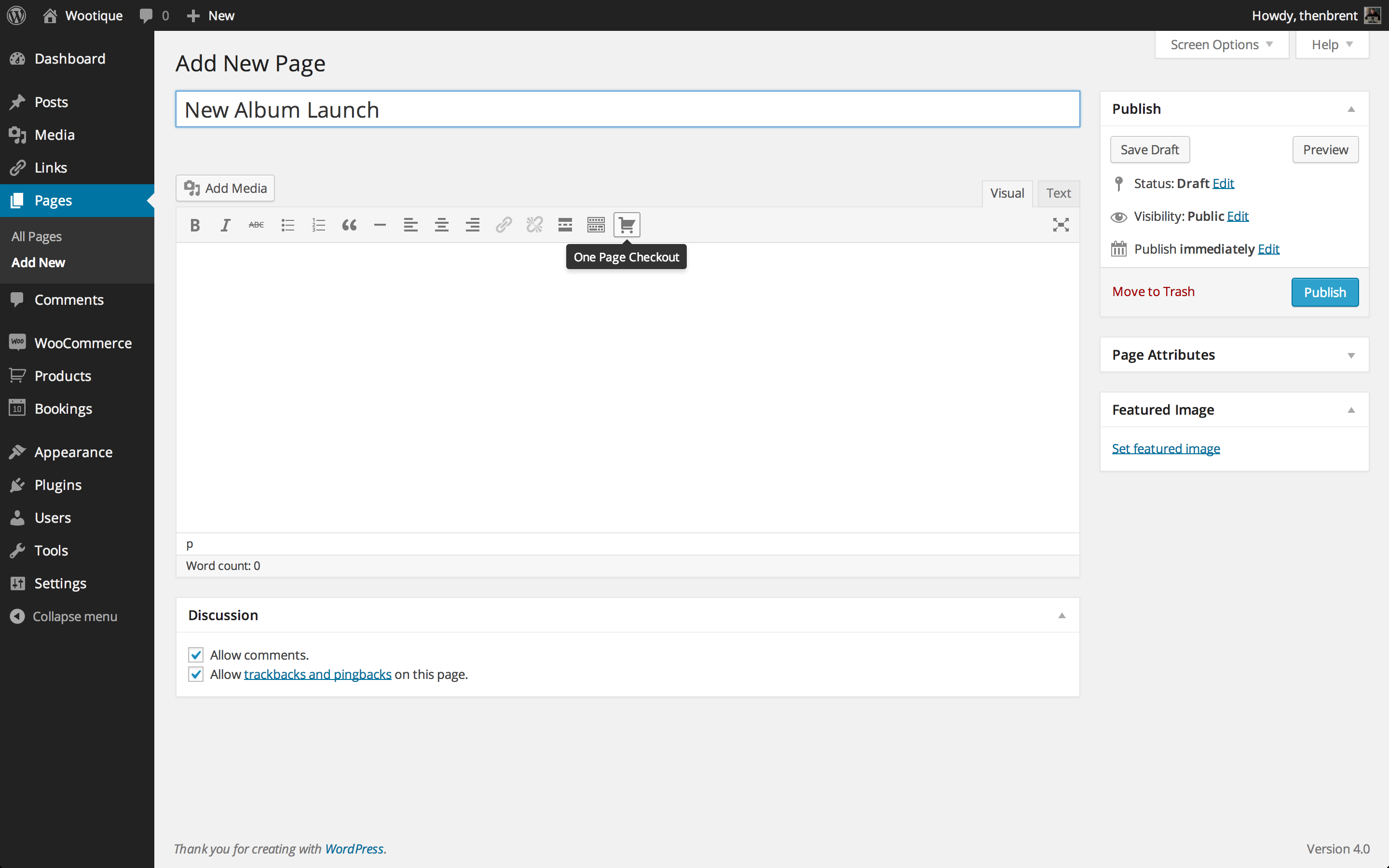Open WooCommerce in the sidebar menu
This screenshot has width=1389, height=868.
point(82,343)
